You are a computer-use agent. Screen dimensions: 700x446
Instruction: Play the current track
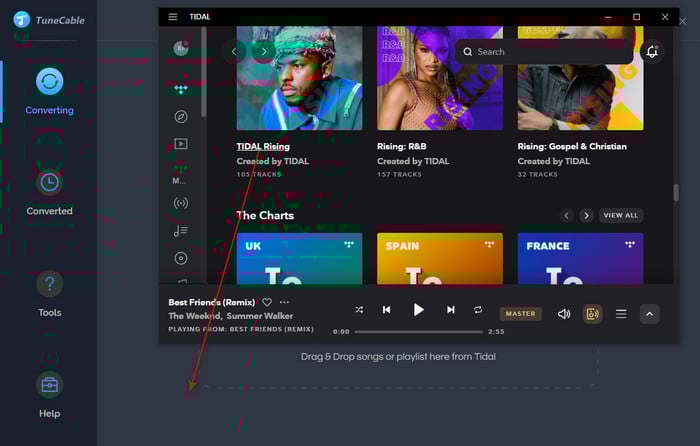(x=418, y=310)
